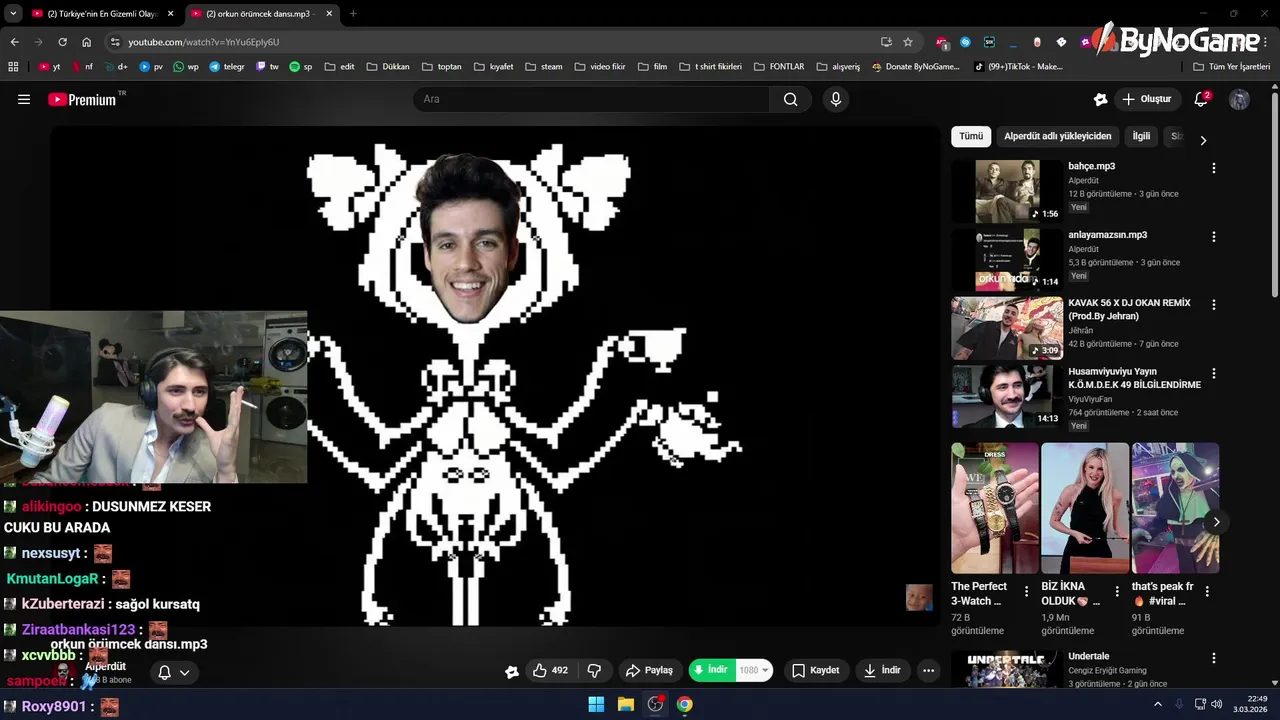The width and height of the screenshot is (1280, 720).
Task: Open the account avatar menu
Action: click(x=1239, y=99)
